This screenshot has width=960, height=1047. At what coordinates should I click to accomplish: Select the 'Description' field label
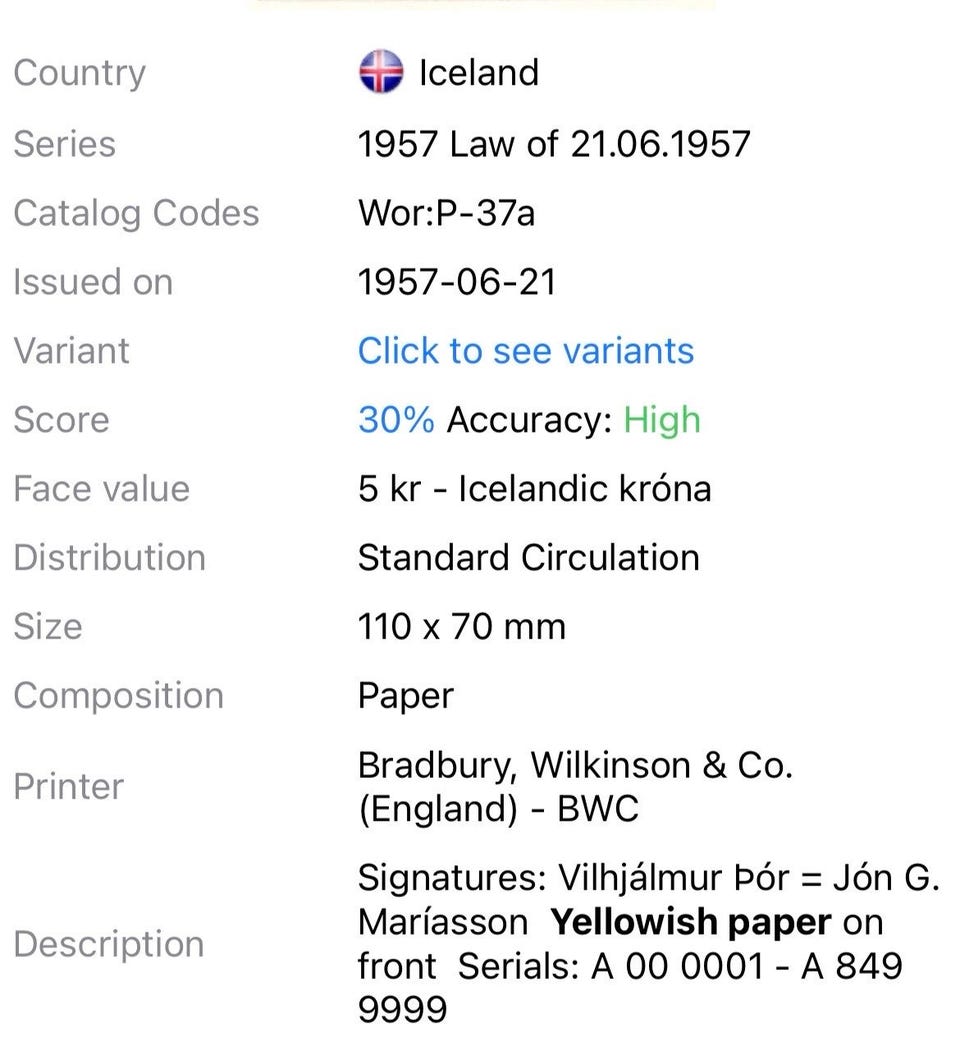(109, 944)
